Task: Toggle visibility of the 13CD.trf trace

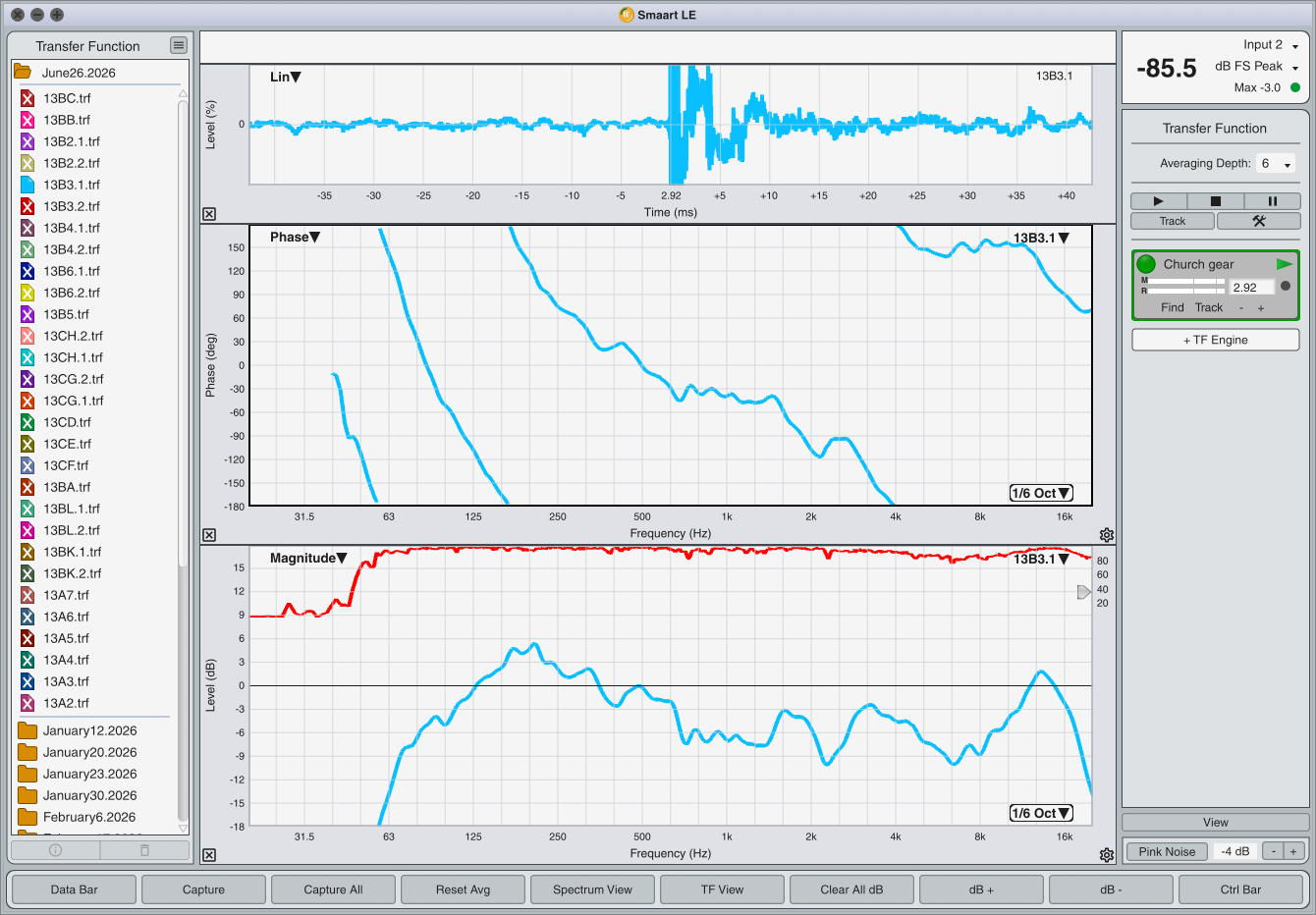Action: pyautogui.click(x=27, y=422)
